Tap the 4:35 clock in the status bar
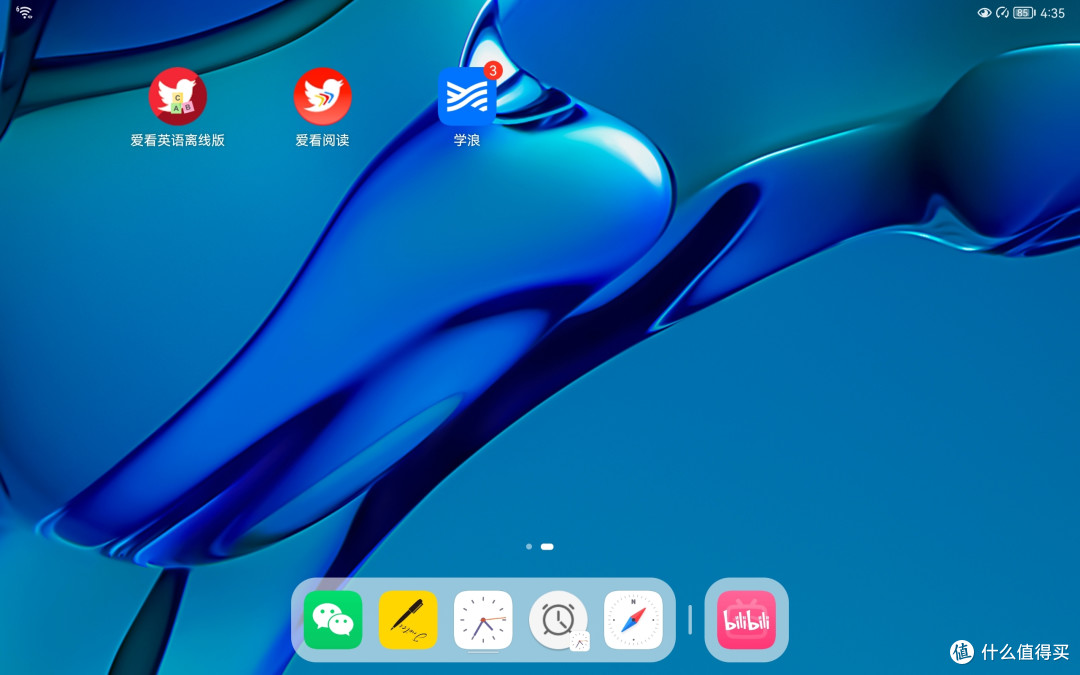1080x675 pixels. click(x=1052, y=13)
